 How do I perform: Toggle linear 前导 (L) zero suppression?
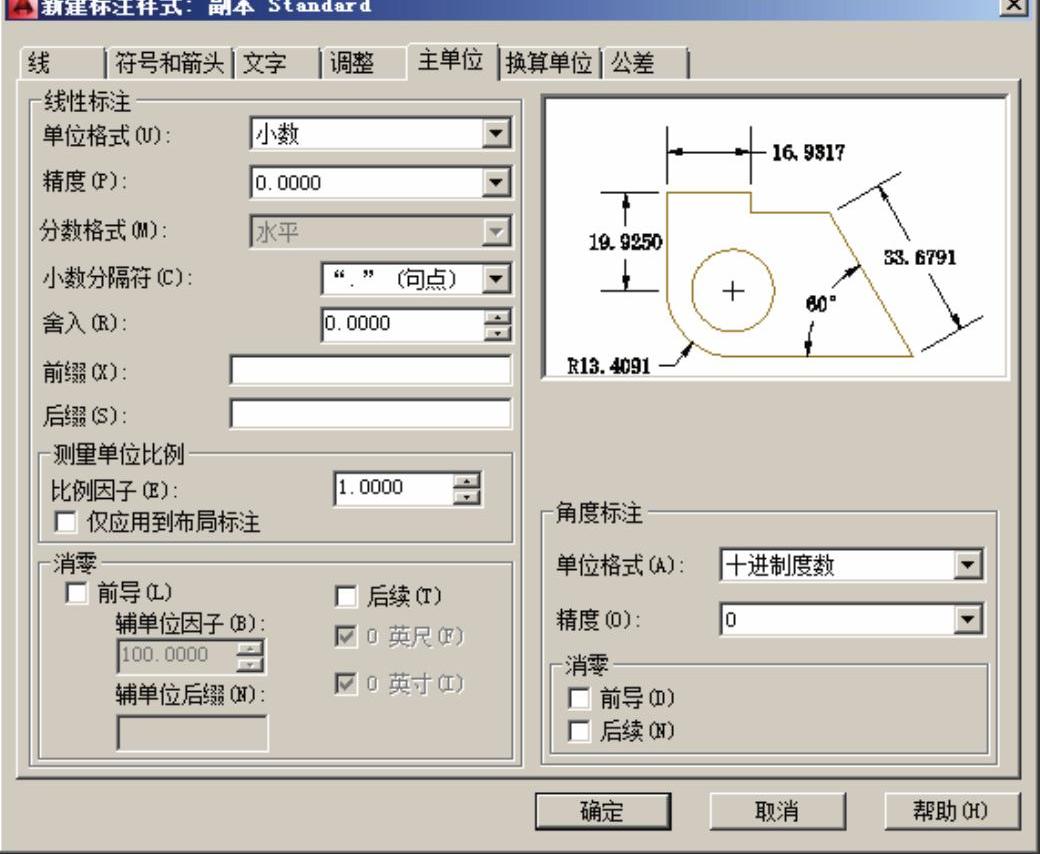76,593
